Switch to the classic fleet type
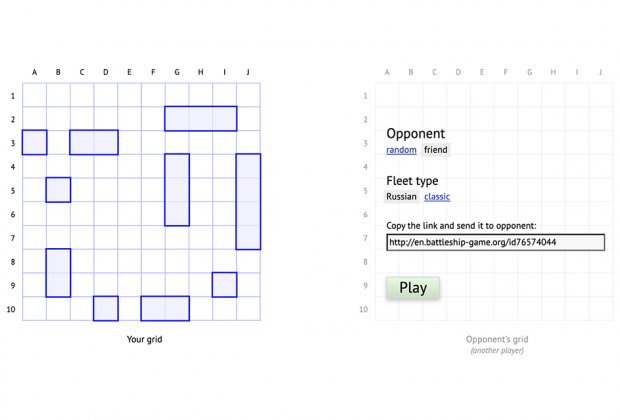Screen dimensions: 620x420 [437, 197]
